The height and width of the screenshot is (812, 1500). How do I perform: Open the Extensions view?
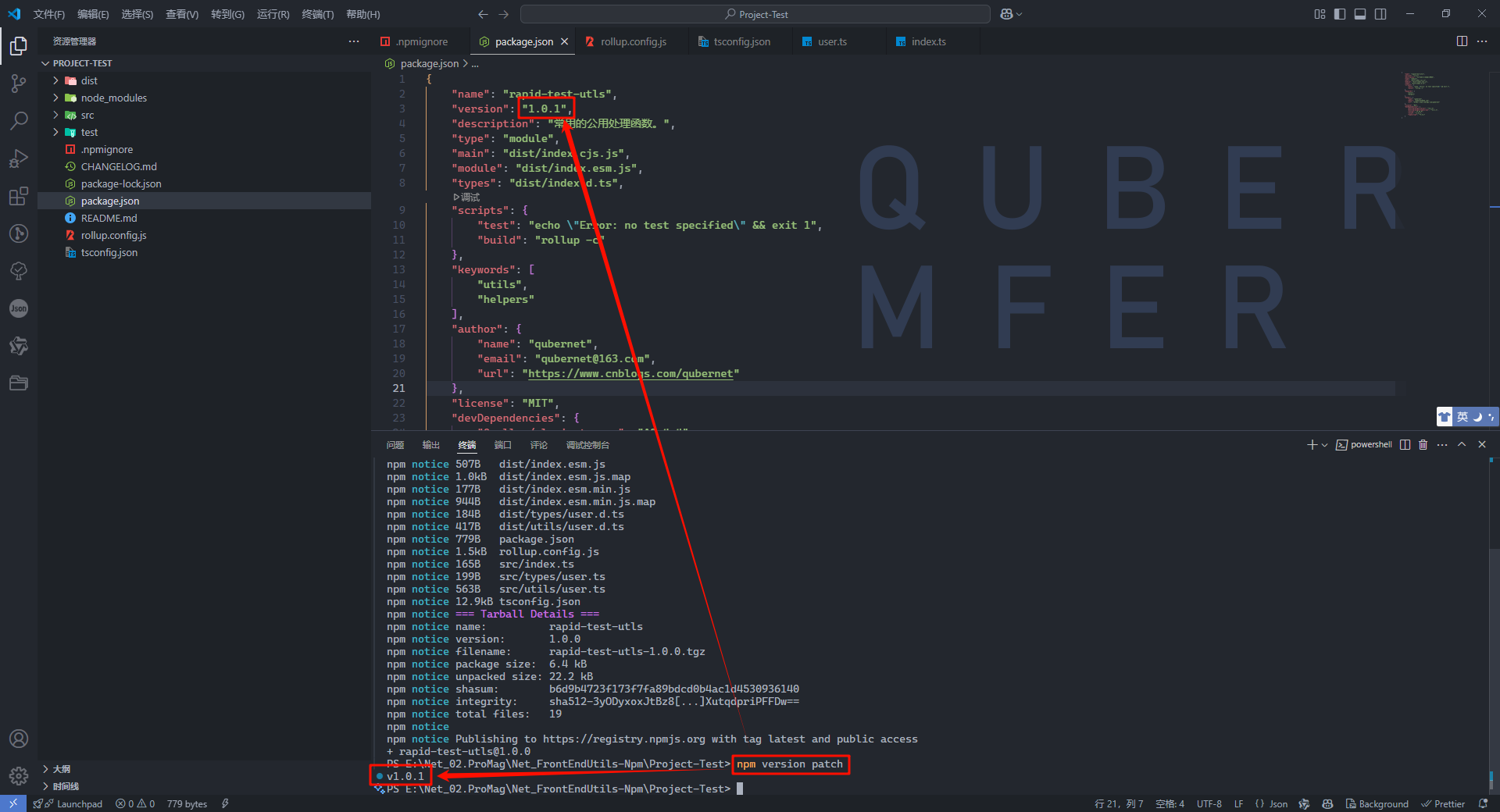(19, 196)
